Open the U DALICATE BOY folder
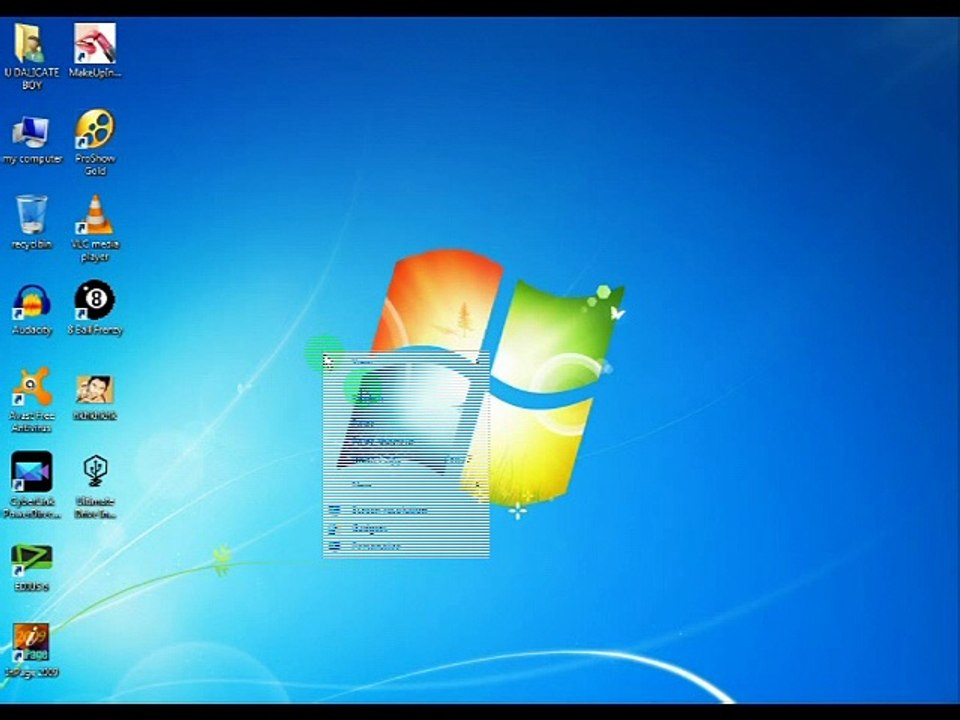The image size is (960, 720). pos(31,56)
